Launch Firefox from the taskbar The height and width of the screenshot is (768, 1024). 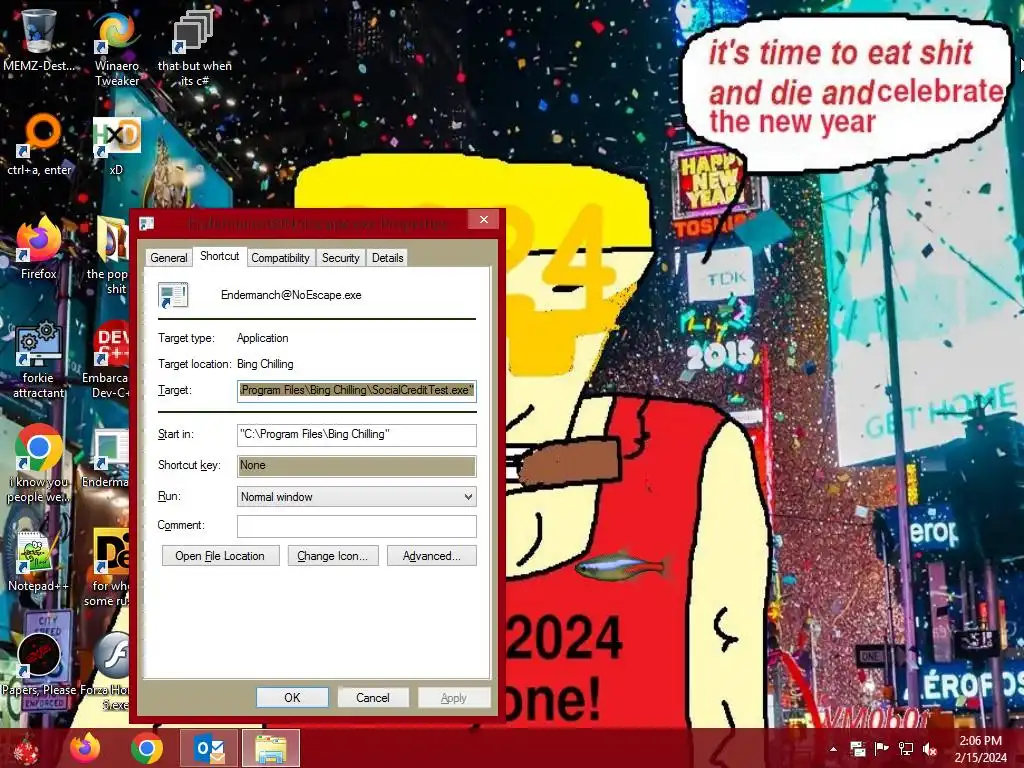(x=86, y=748)
